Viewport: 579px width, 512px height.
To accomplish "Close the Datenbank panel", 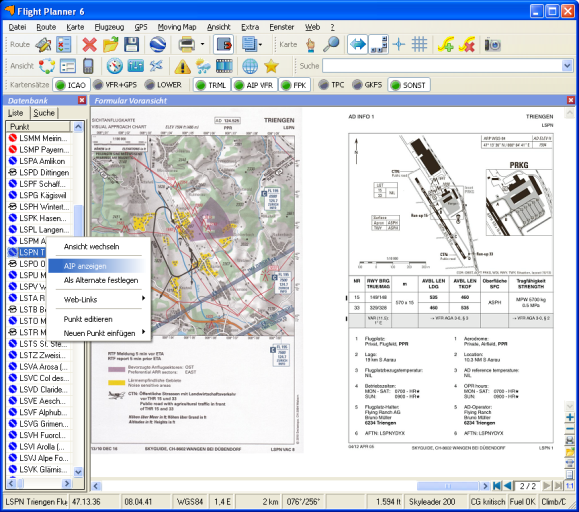I will click(x=82, y=100).
